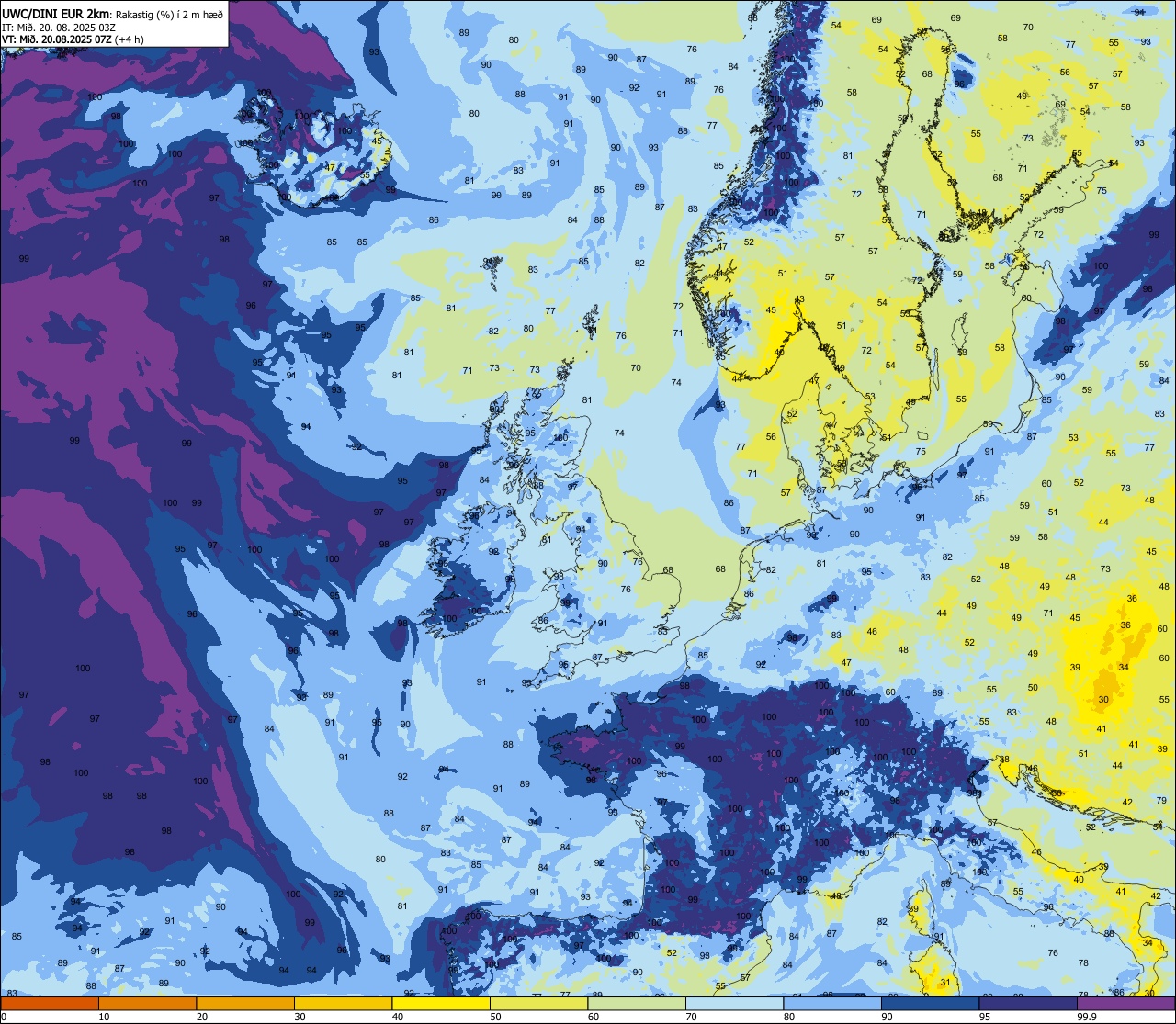Image resolution: width=1176 pixels, height=1024 pixels.
Task: Select the 90–95% medium blue legend swatch
Action: [x=930, y=1003]
